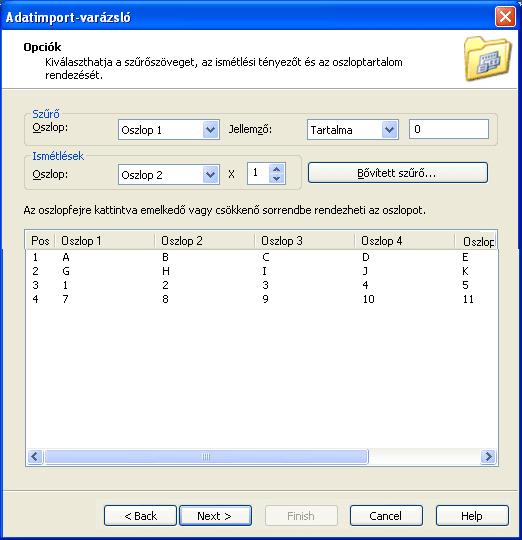Click the filter text field containing 0
Image resolution: width=522 pixels, height=540 pixels.
449,129
